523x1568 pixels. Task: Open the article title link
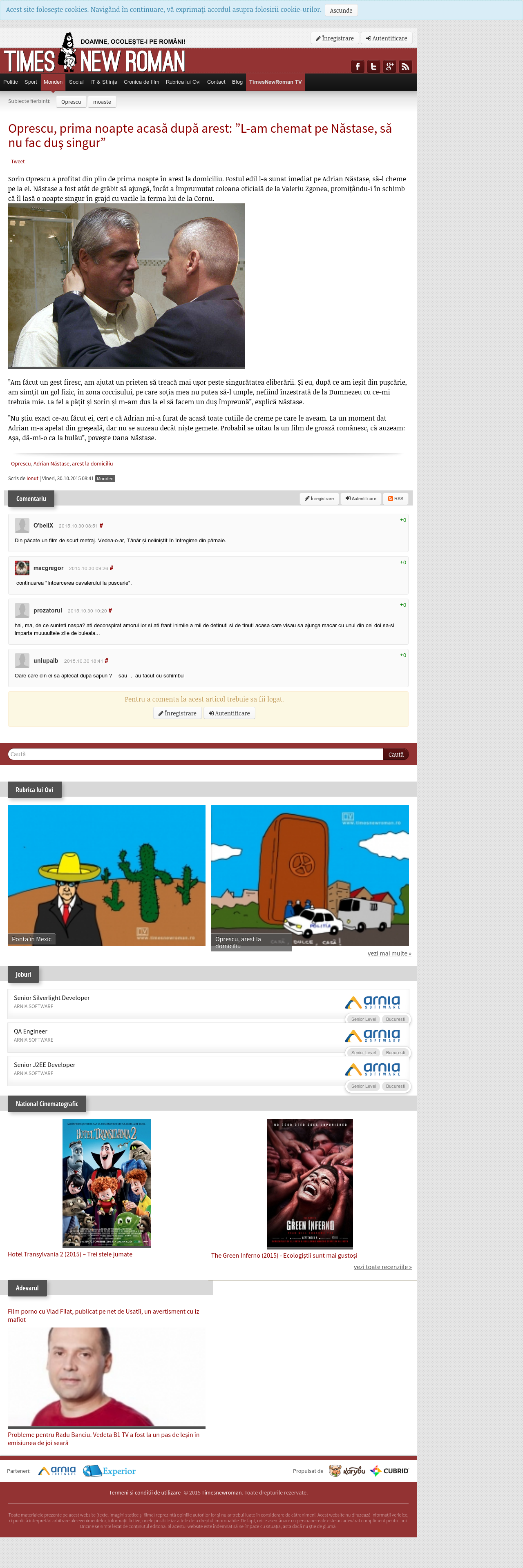tap(200, 136)
